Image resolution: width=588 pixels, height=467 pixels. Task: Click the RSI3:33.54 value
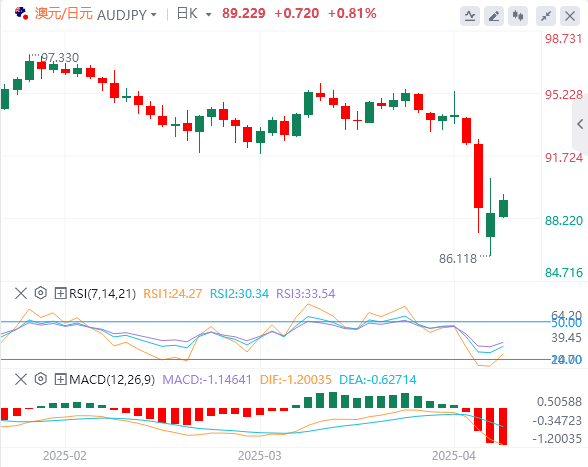(306, 294)
